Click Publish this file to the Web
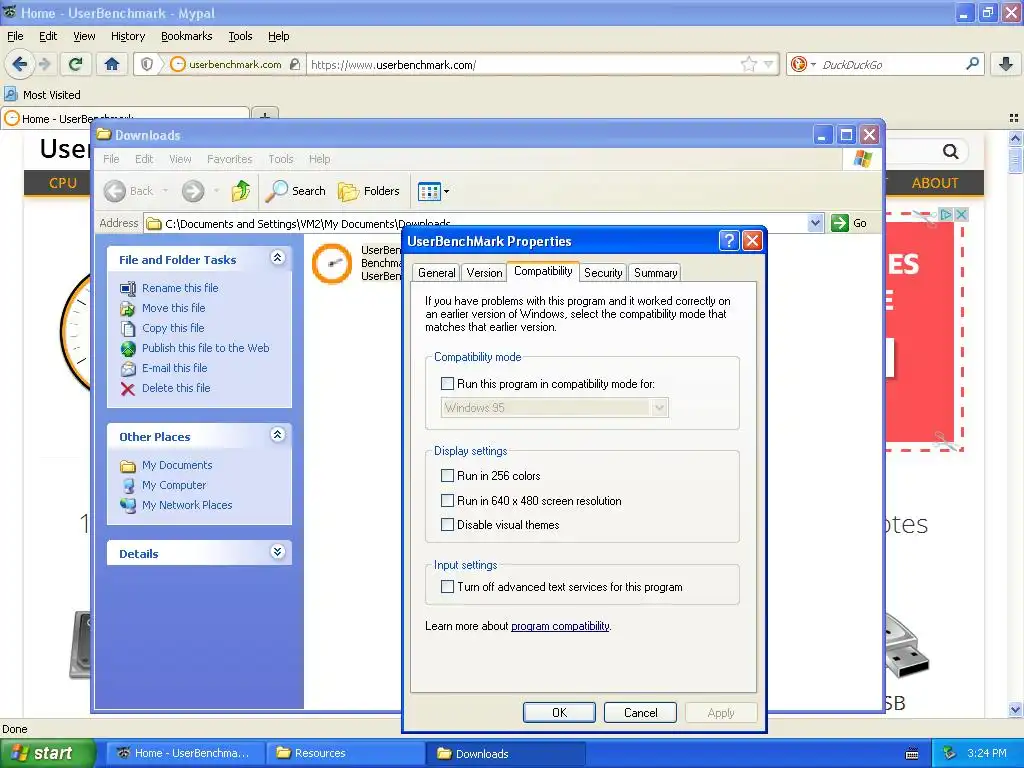This screenshot has width=1024, height=768. (206, 348)
